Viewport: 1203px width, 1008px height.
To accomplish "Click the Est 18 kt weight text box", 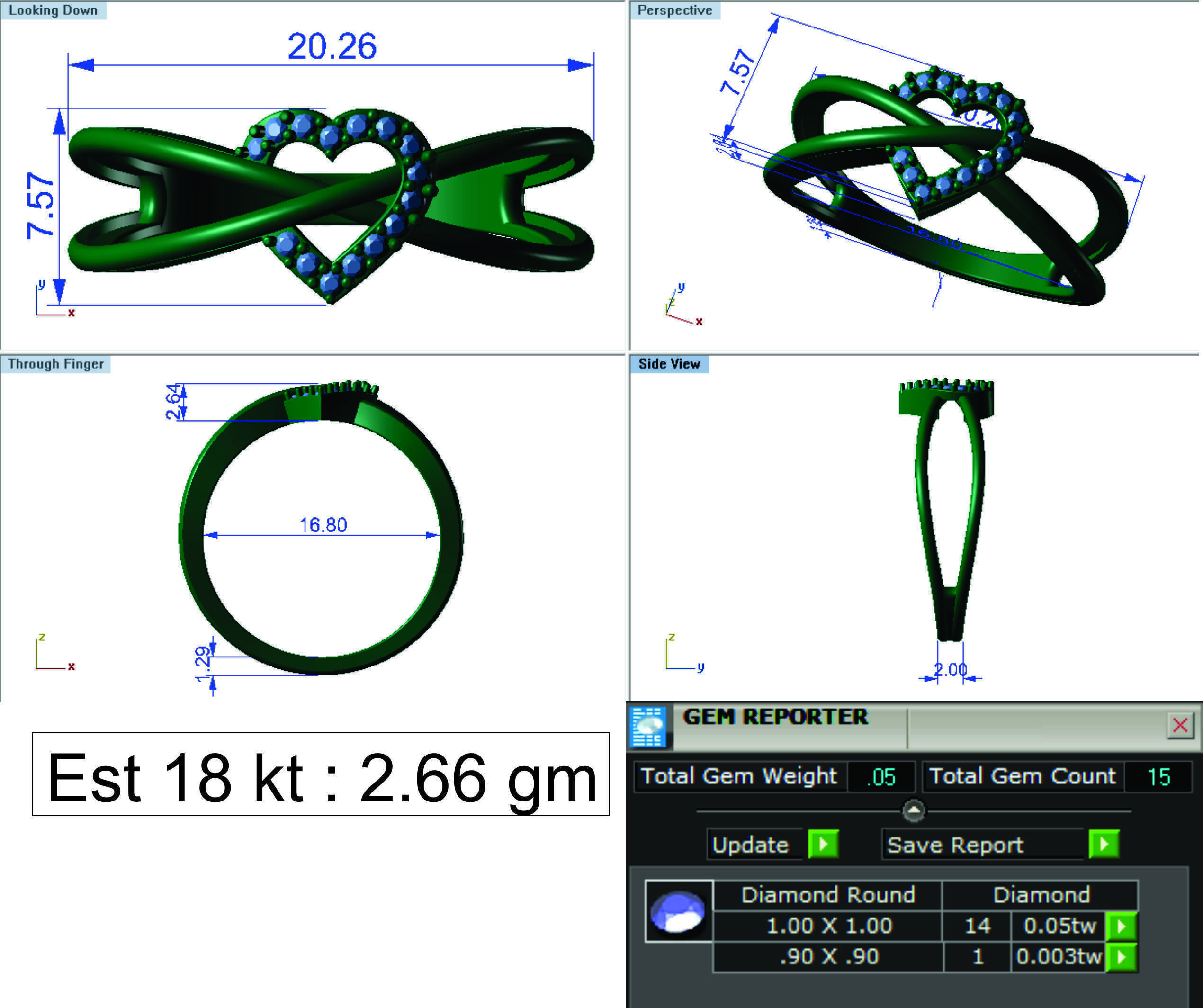I will pyautogui.click(x=321, y=774).
